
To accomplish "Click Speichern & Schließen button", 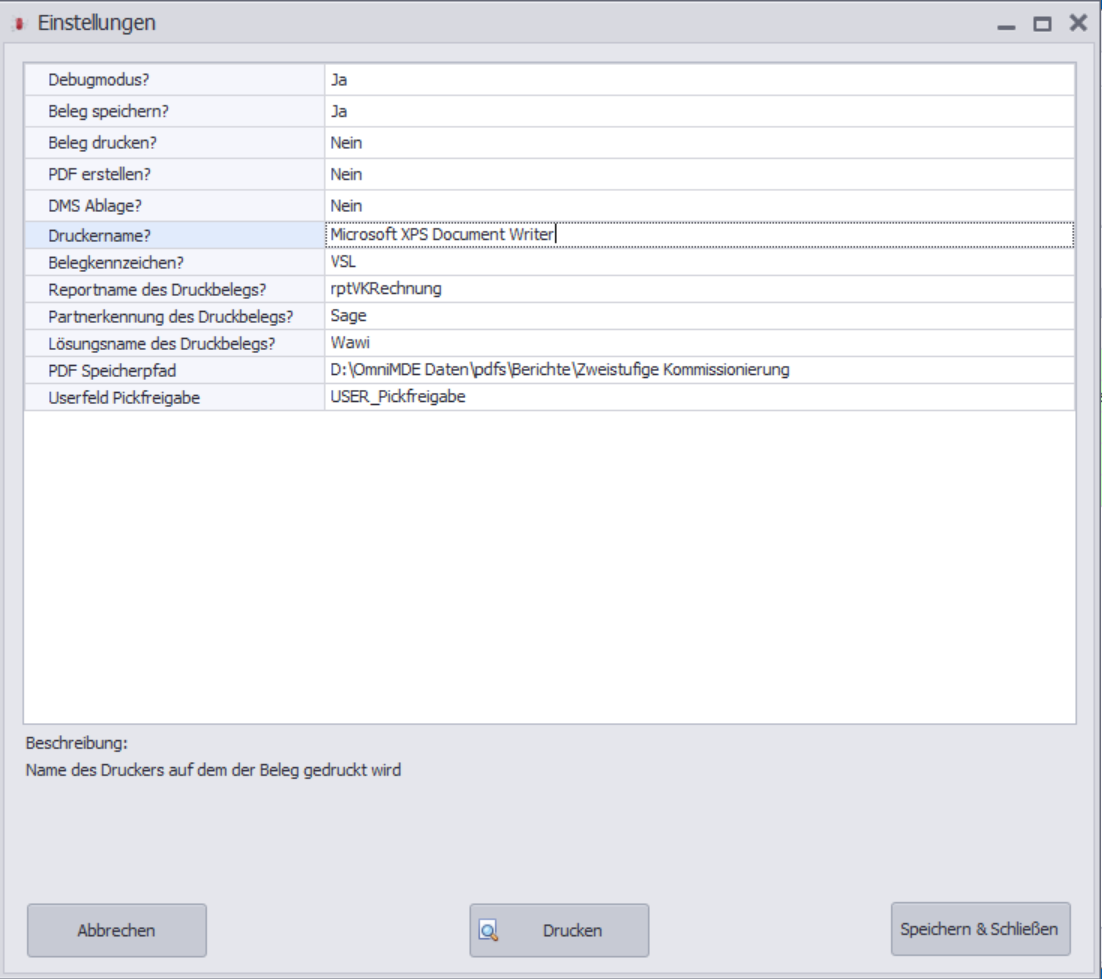I will pos(980,928).
